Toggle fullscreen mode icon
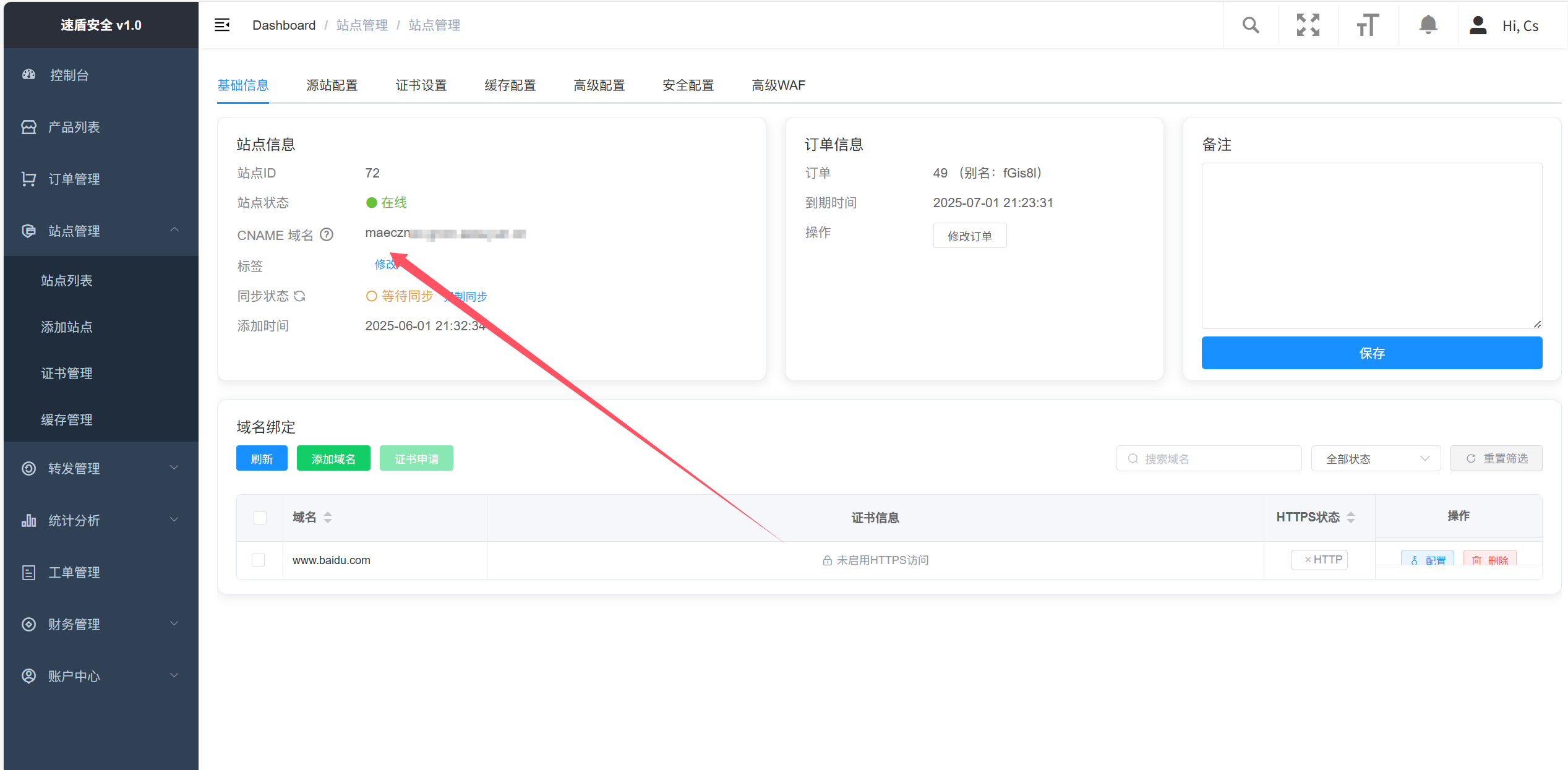 [1308, 25]
